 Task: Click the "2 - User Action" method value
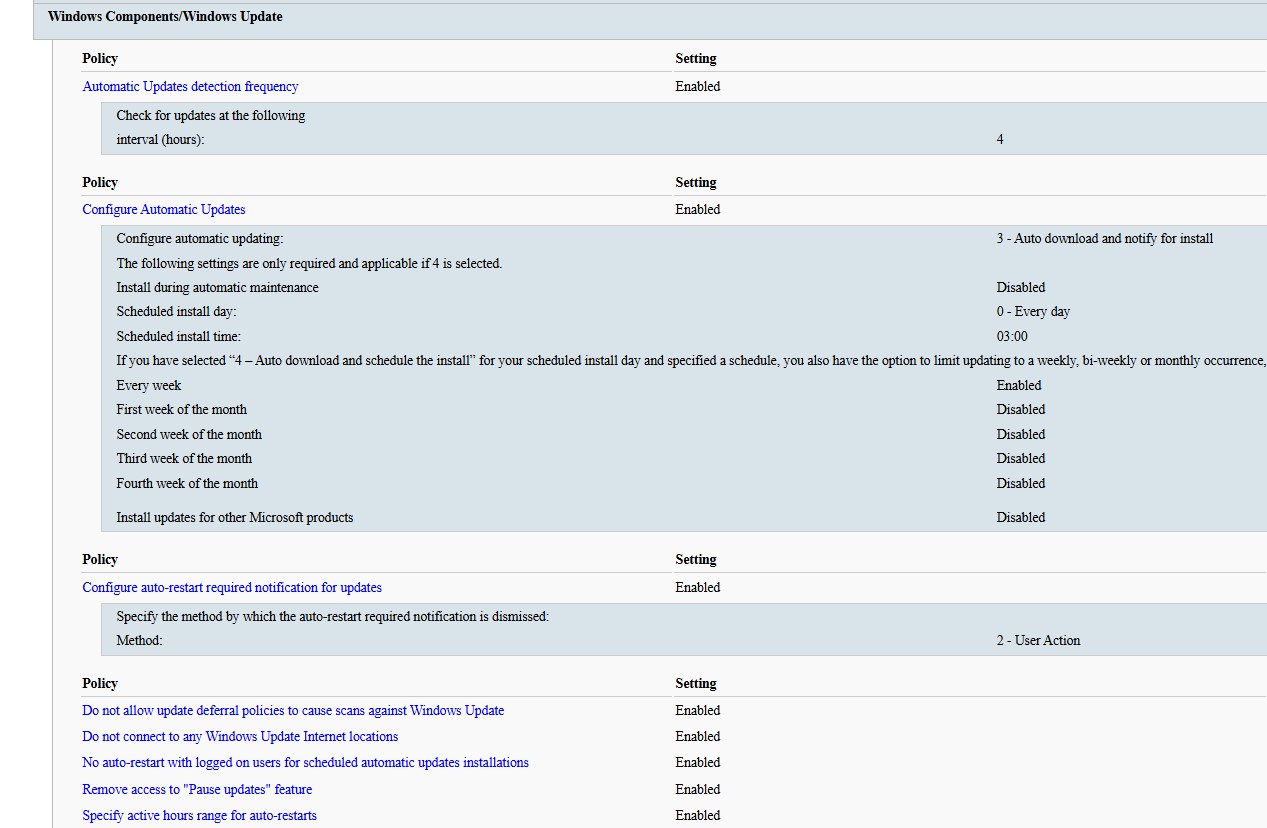tap(1038, 641)
